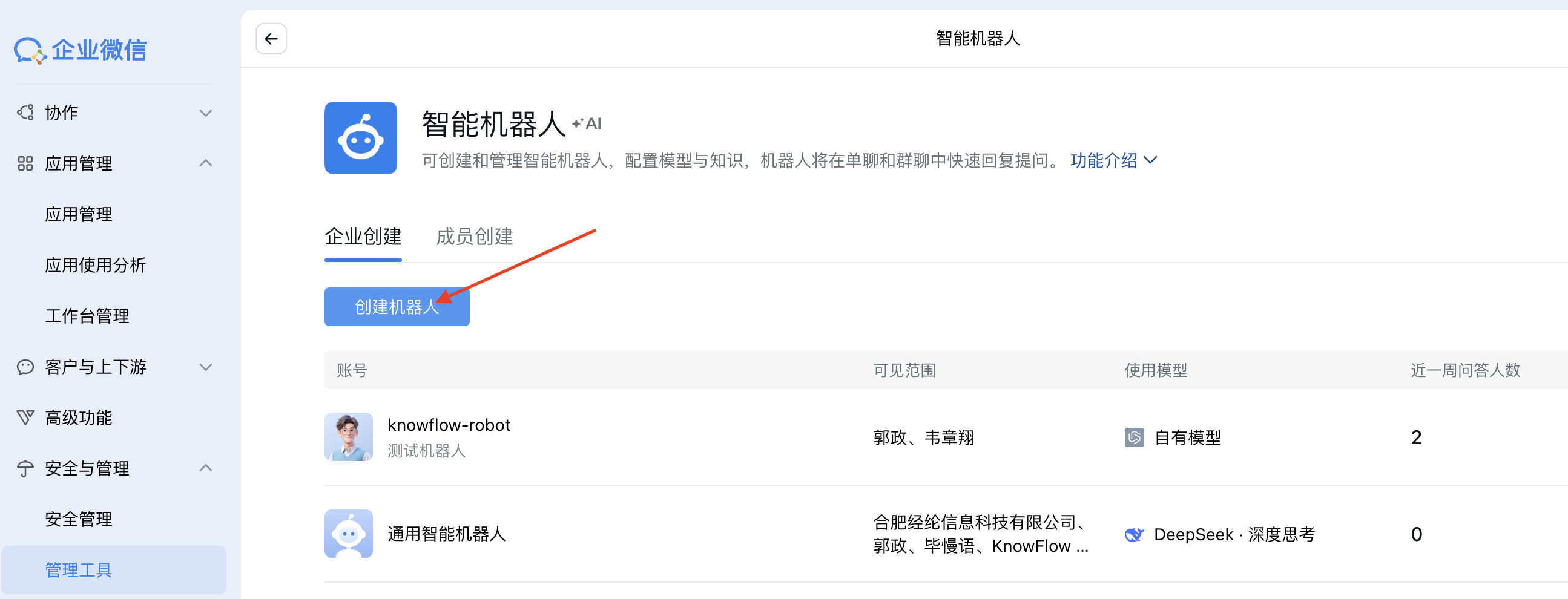Click the blue 智能机器人 app icon

[360, 138]
